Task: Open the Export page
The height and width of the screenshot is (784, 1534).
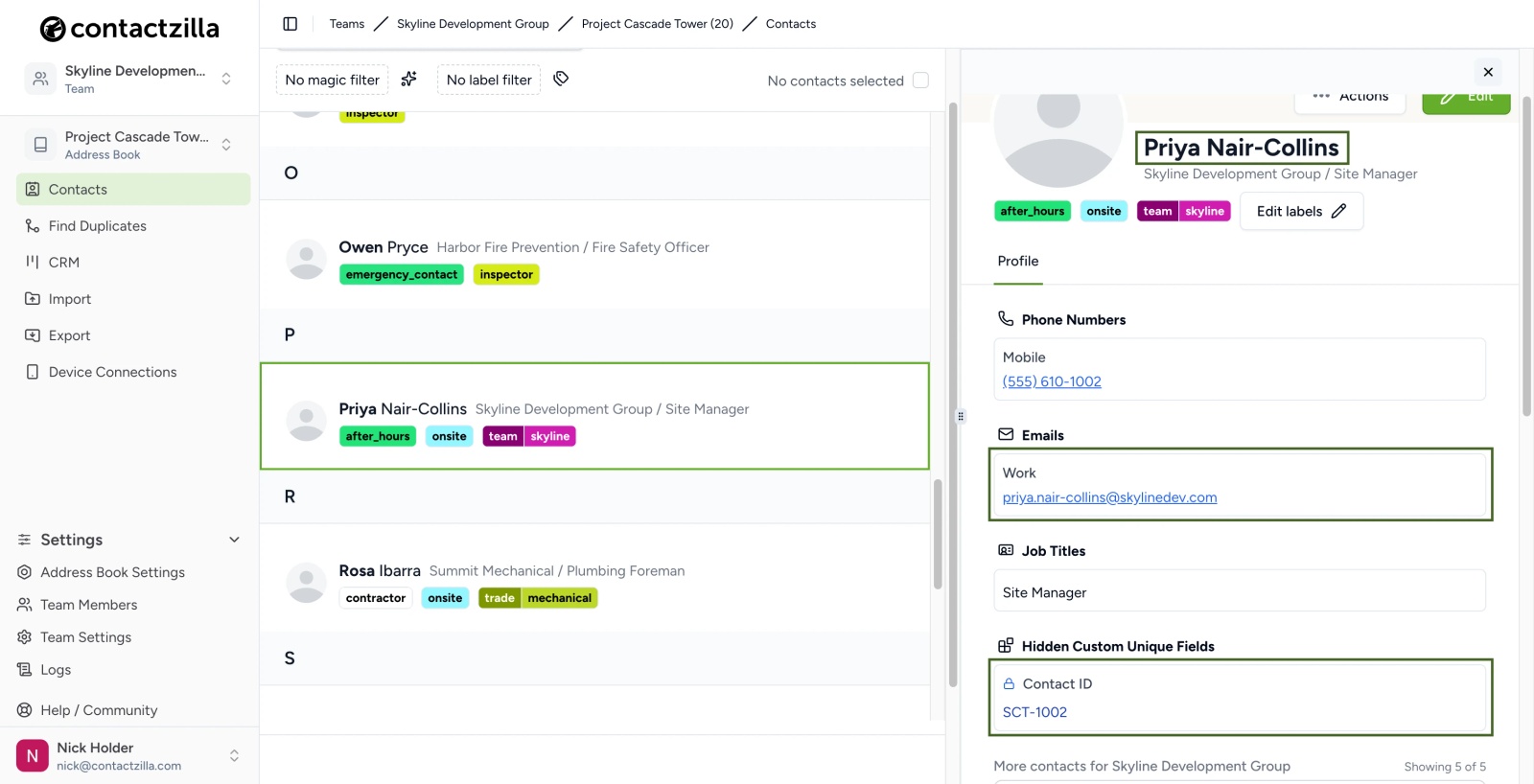Action: pos(133,335)
